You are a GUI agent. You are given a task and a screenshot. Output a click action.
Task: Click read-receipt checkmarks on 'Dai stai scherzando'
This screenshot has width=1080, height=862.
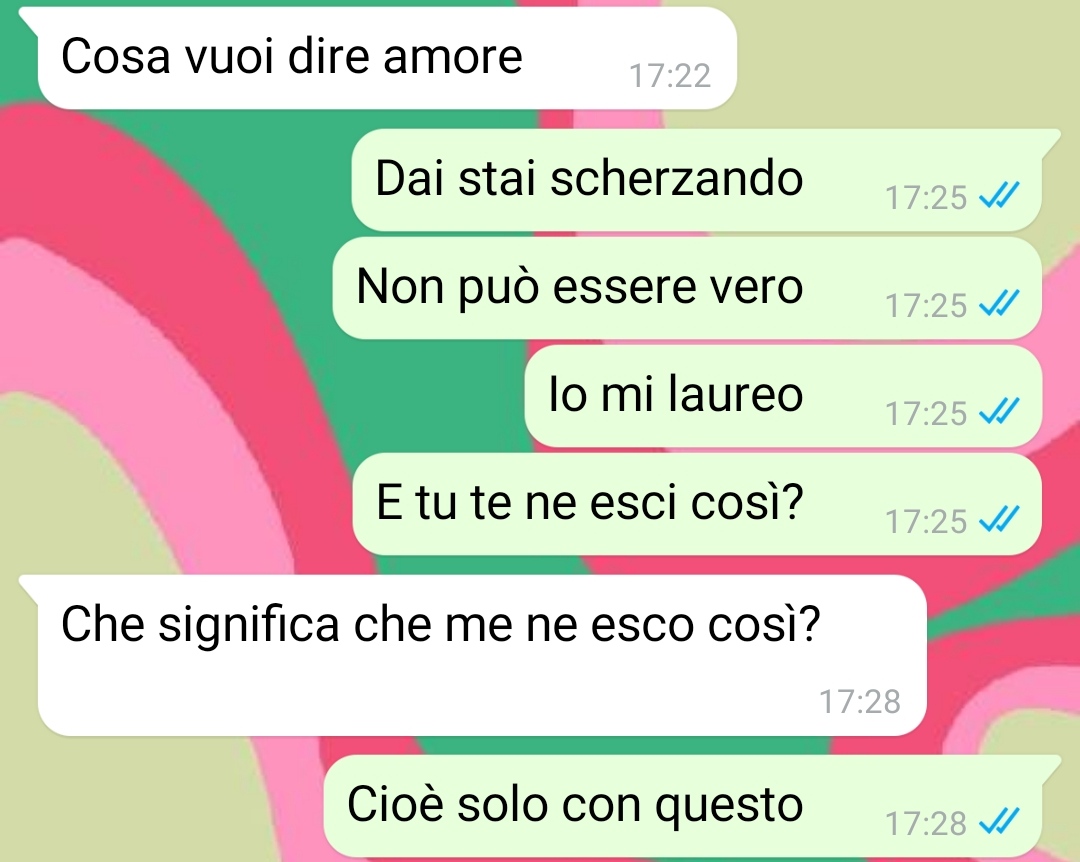(x=999, y=196)
